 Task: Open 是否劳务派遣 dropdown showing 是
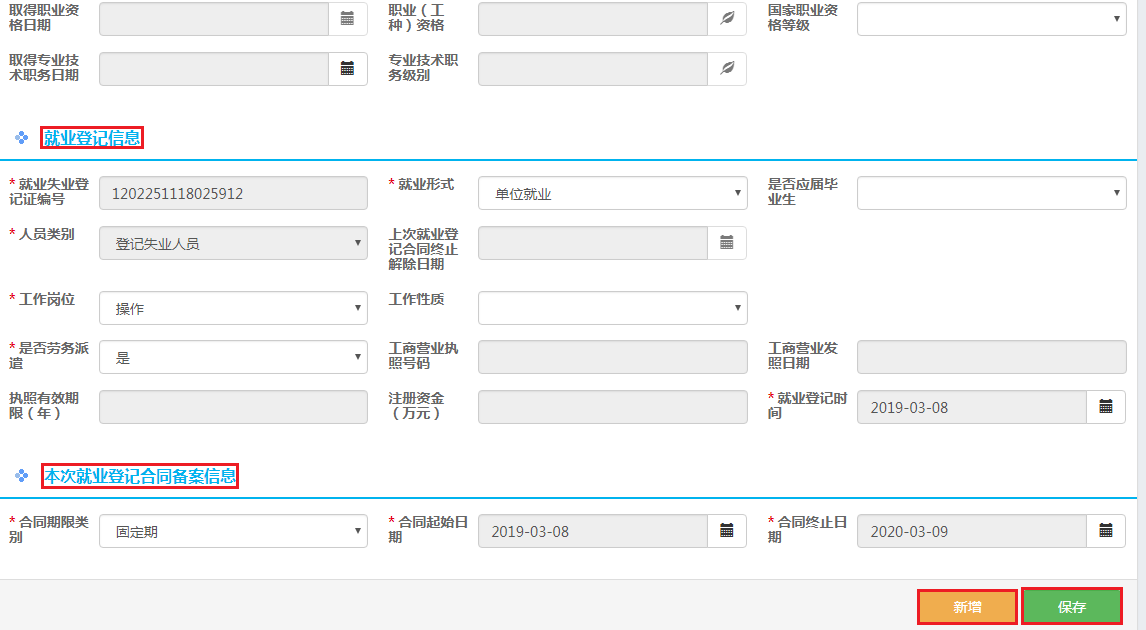[x=233, y=357]
